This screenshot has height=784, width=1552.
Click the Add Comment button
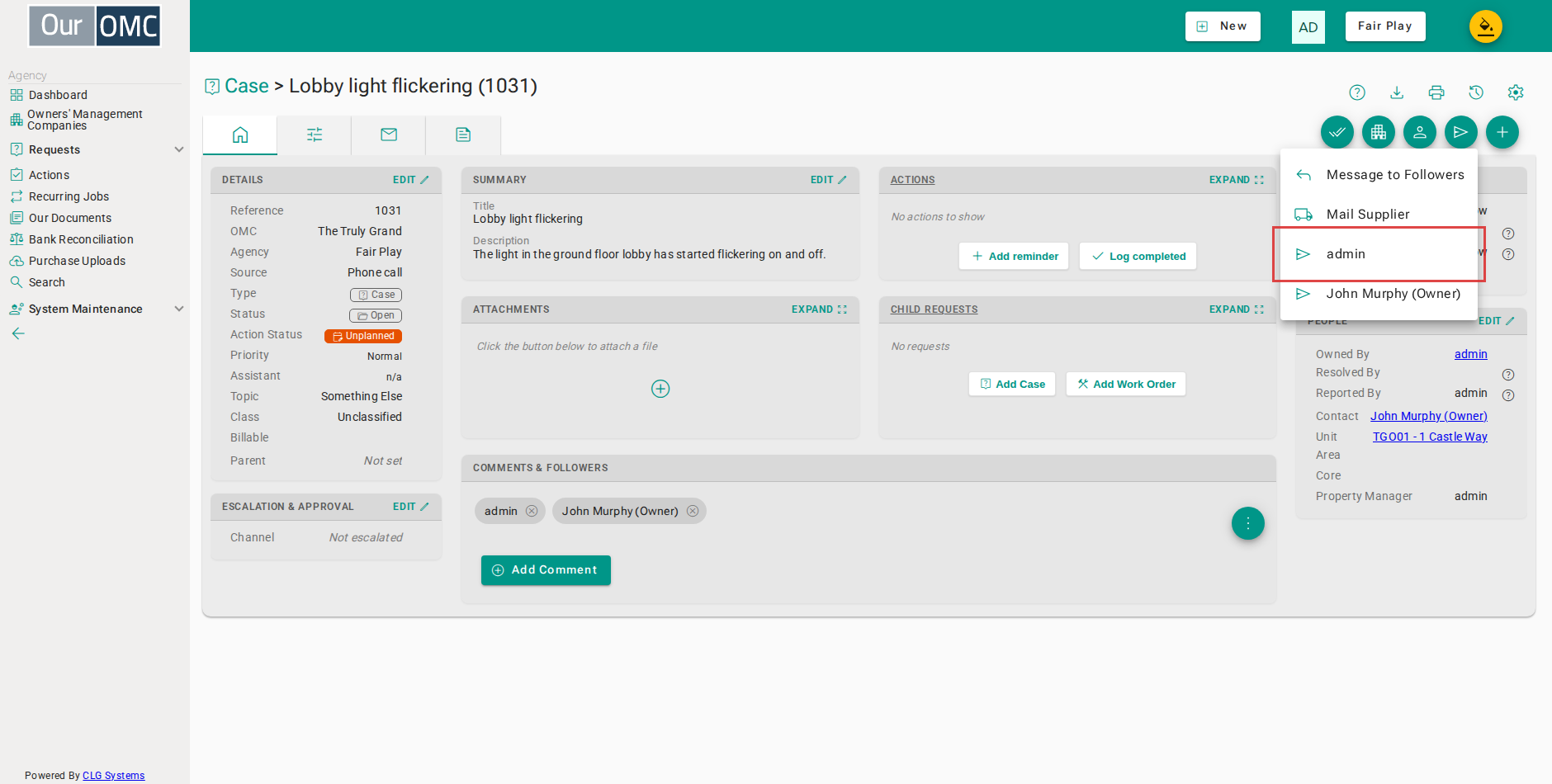(x=546, y=570)
